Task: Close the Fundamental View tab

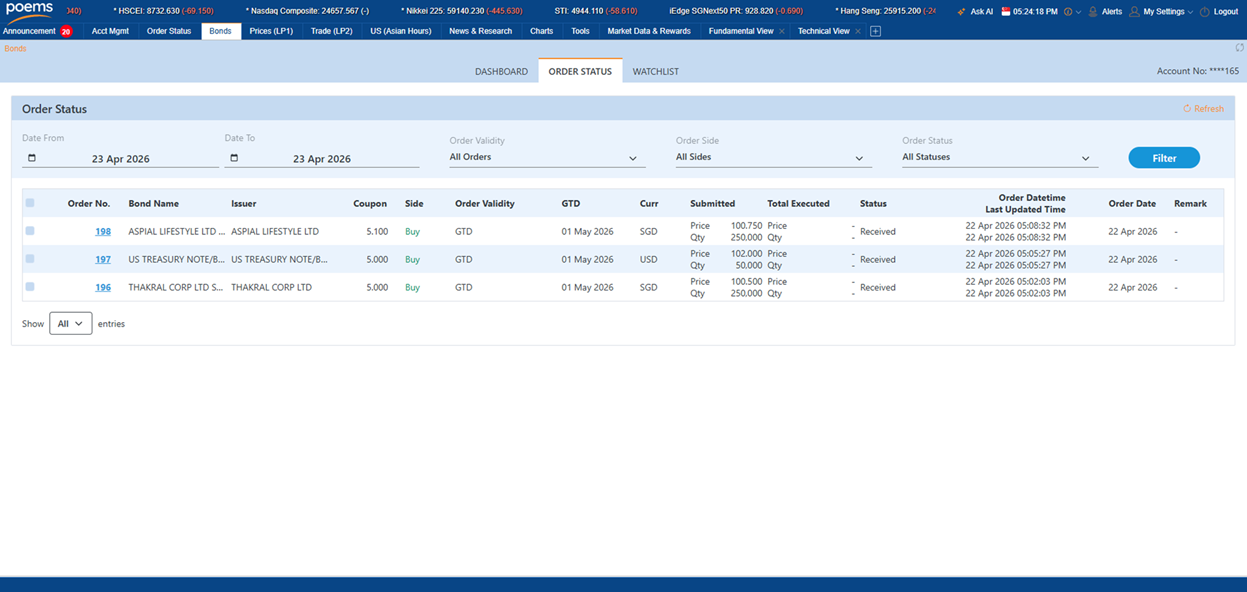Action: pyautogui.click(x=781, y=31)
